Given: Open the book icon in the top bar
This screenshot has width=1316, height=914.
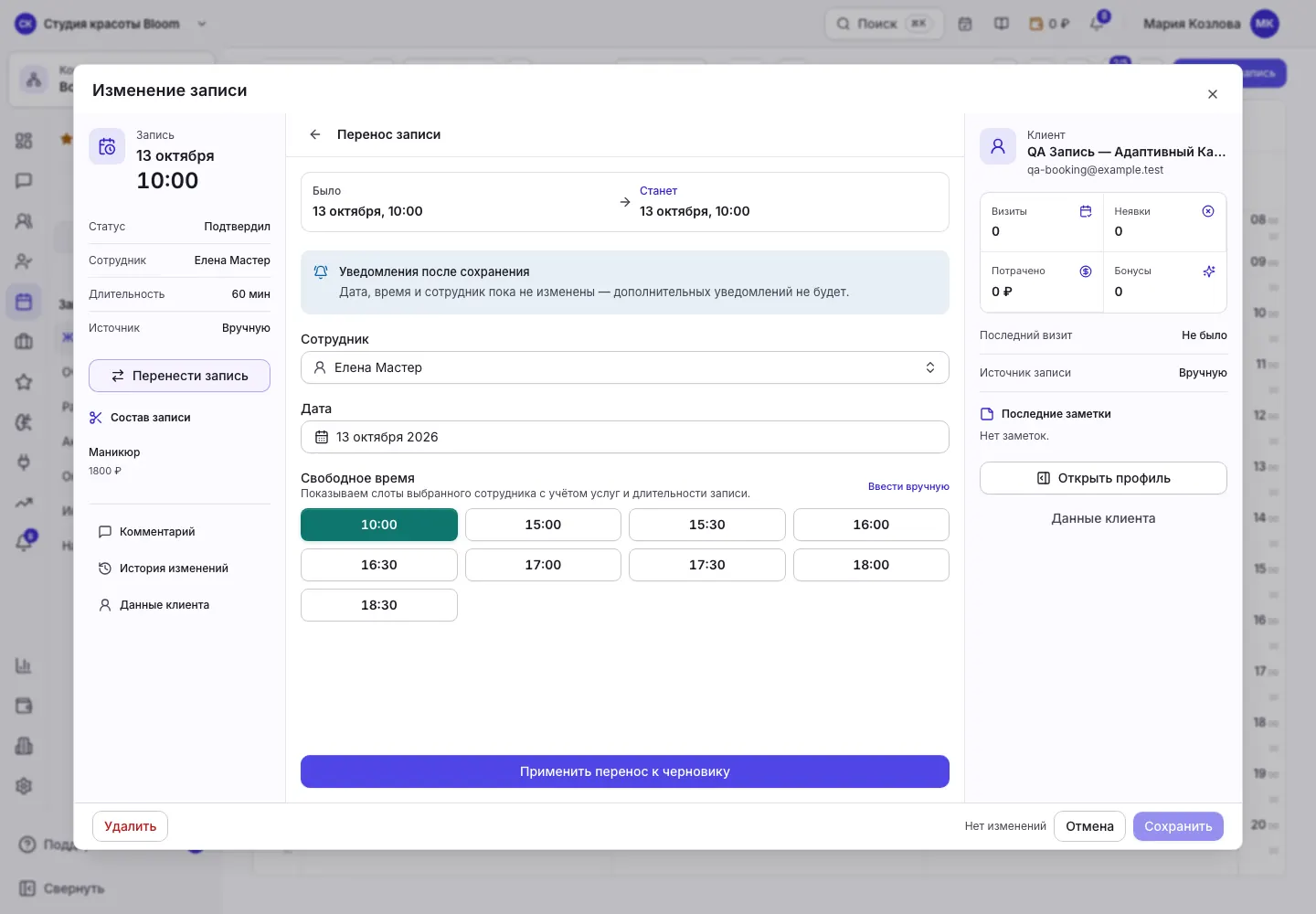Looking at the screenshot, I should (1002, 24).
